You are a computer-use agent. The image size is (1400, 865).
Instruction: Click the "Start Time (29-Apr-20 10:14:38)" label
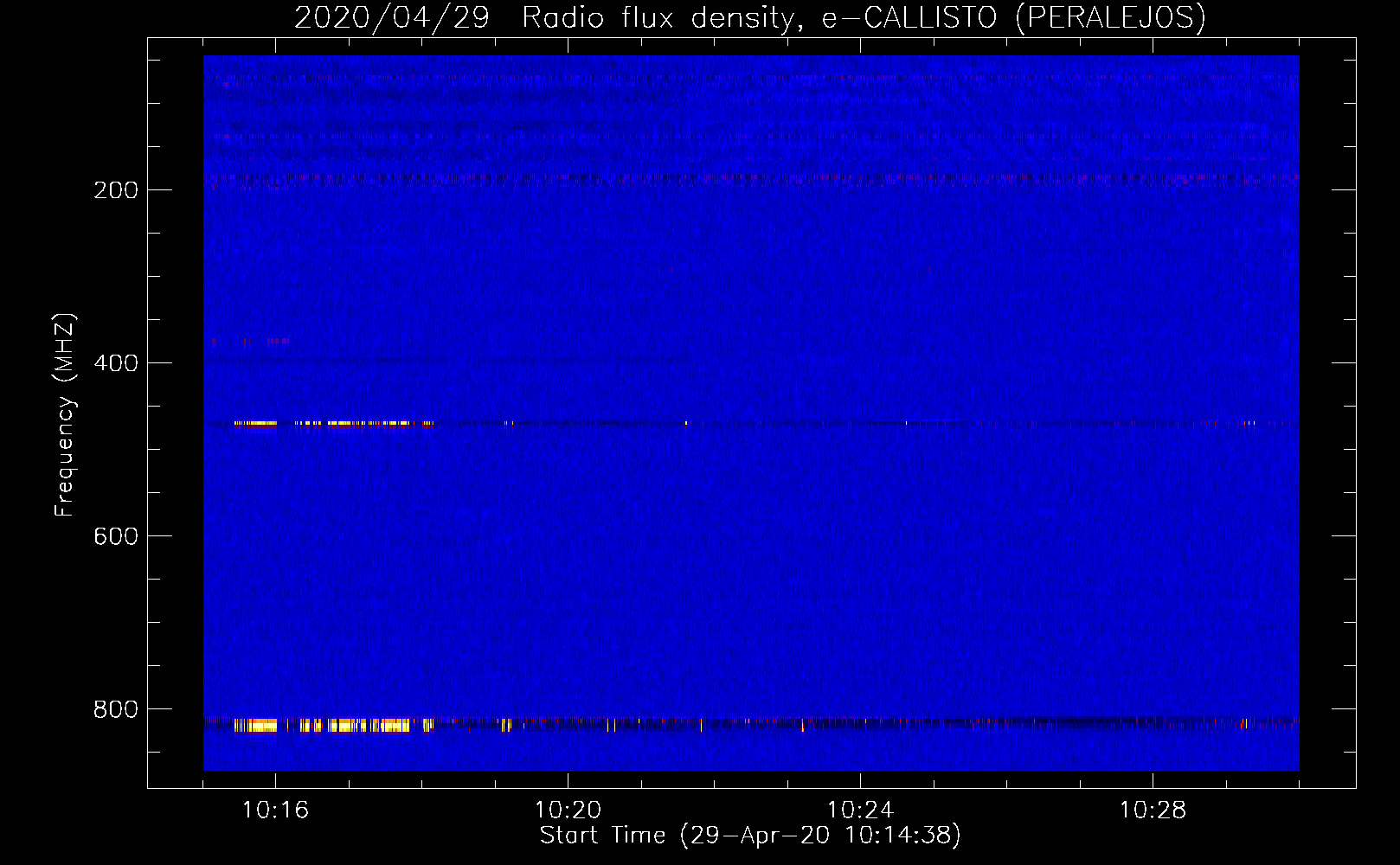[750, 836]
